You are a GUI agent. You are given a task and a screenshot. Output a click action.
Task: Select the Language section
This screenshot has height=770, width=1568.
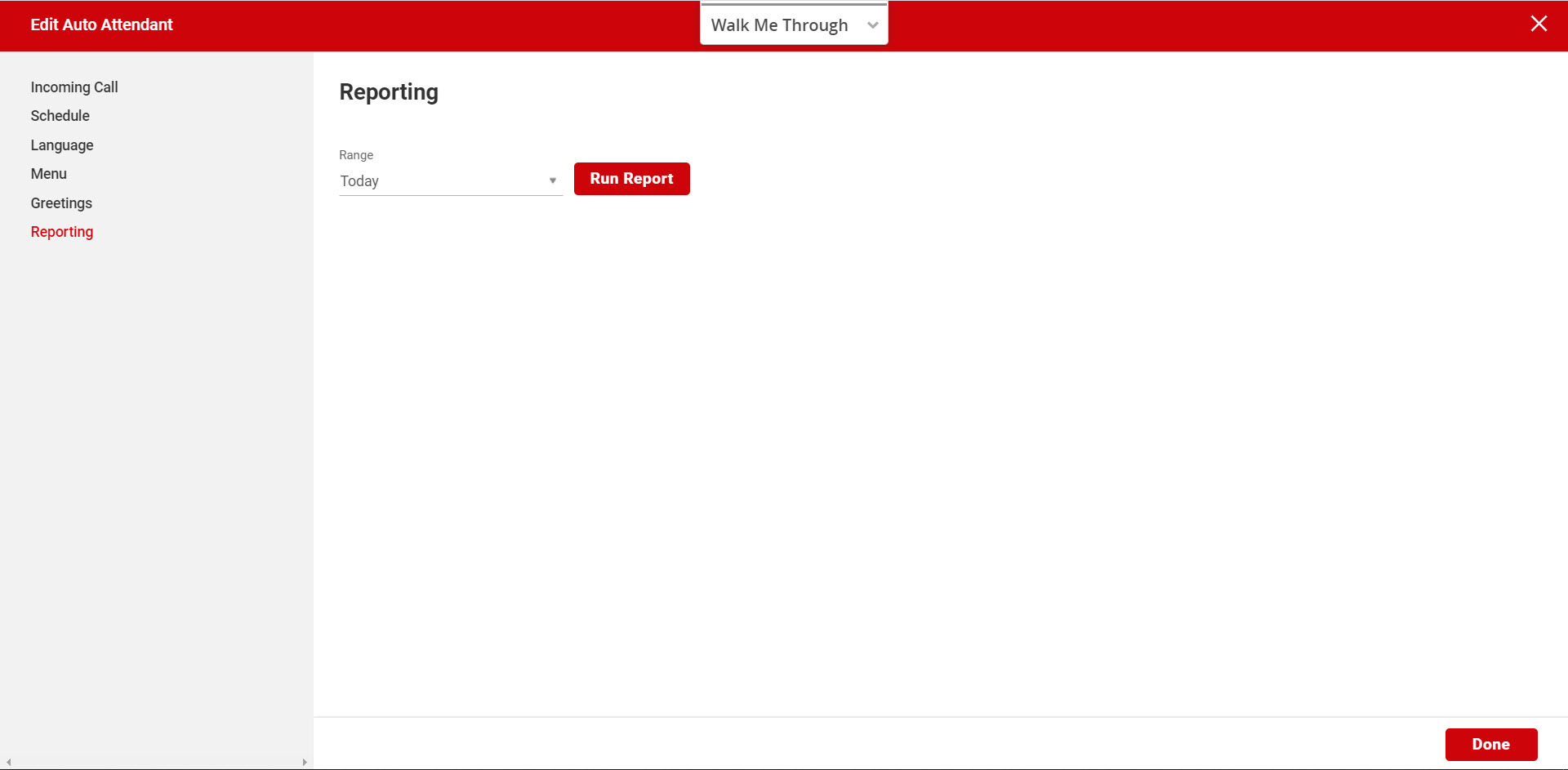[62, 145]
